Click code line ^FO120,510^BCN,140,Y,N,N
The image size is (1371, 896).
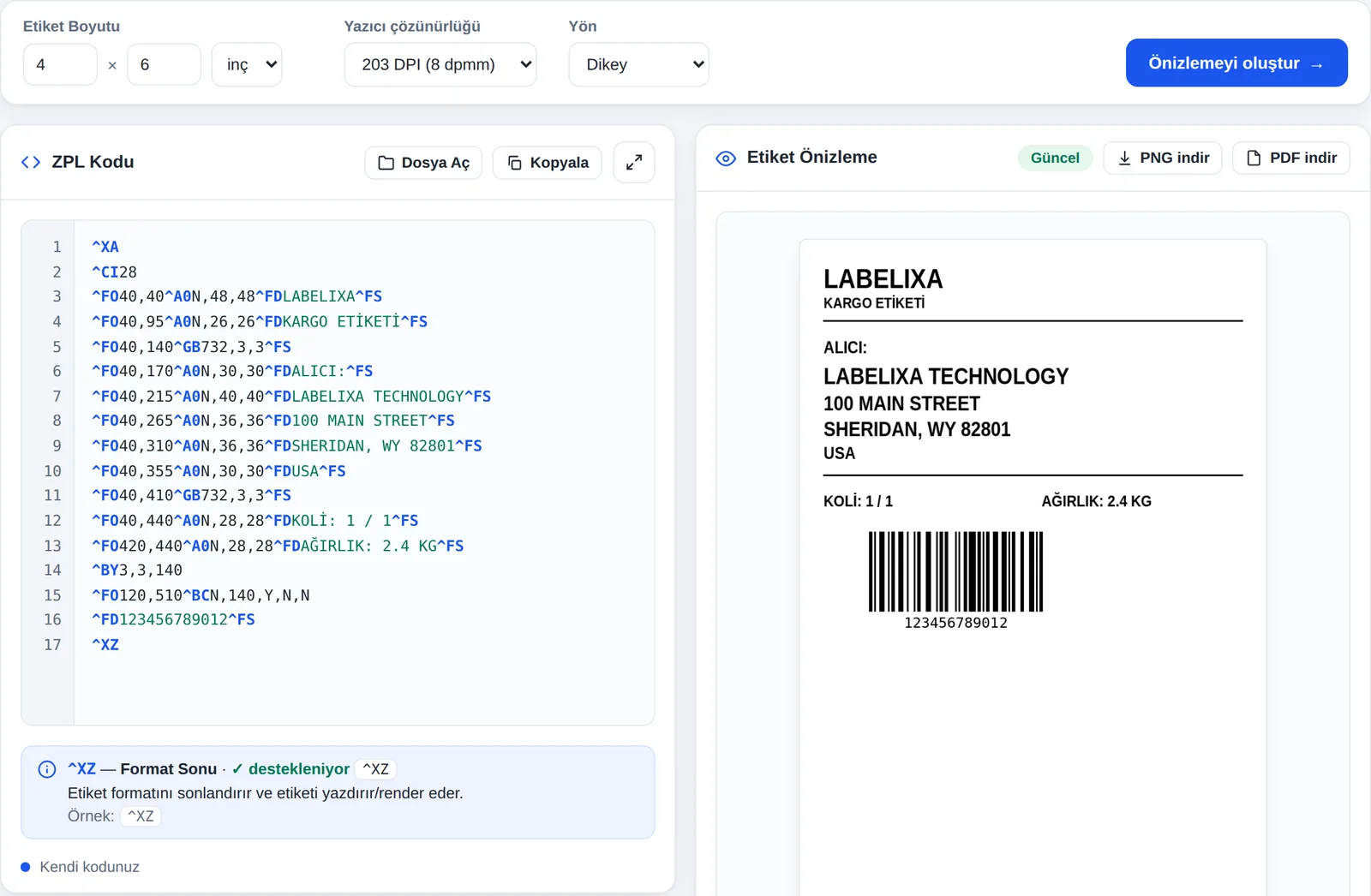pos(201,594)
